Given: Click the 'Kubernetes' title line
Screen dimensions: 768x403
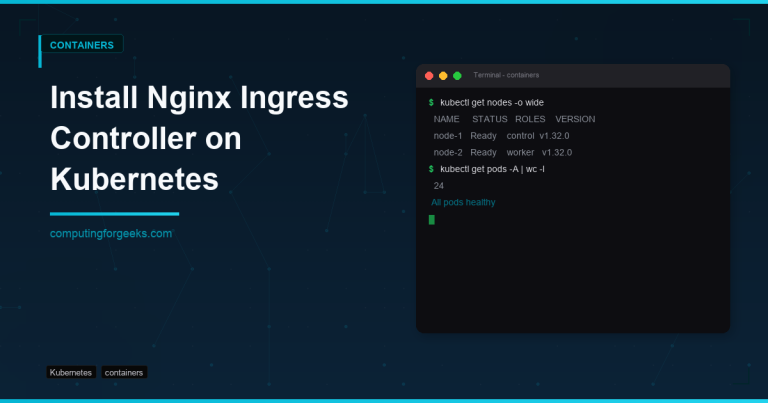Looking at the screenshot, I should [x=134, y=179].
